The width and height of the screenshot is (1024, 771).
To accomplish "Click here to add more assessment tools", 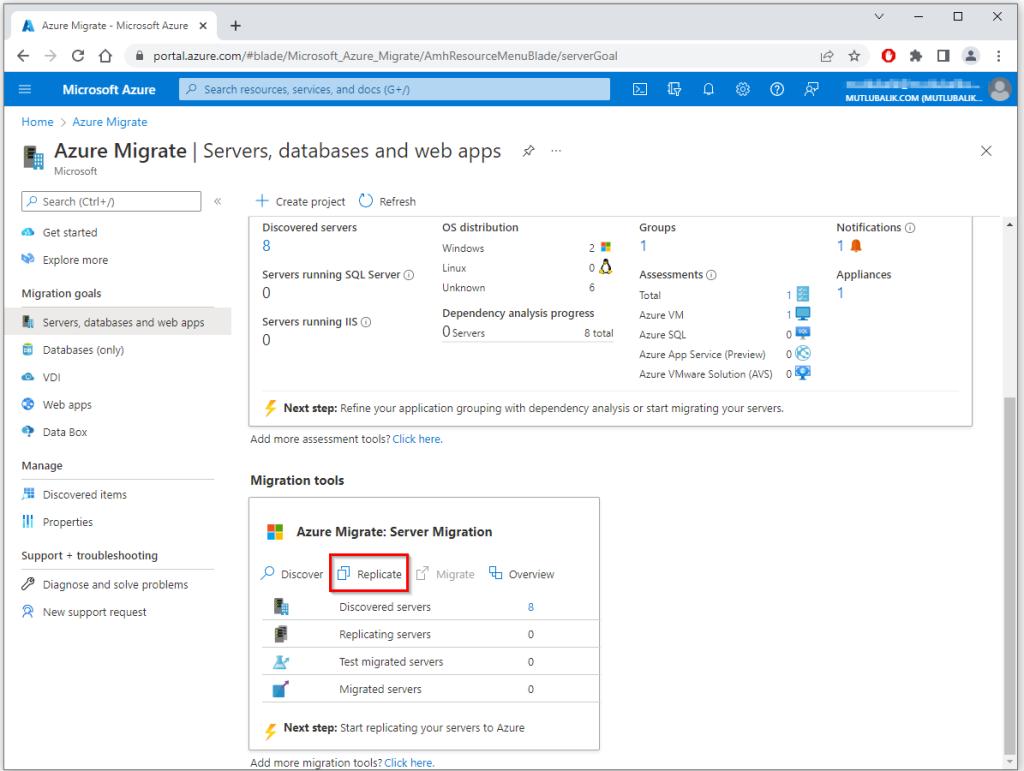I will click(x=417, y=439).
